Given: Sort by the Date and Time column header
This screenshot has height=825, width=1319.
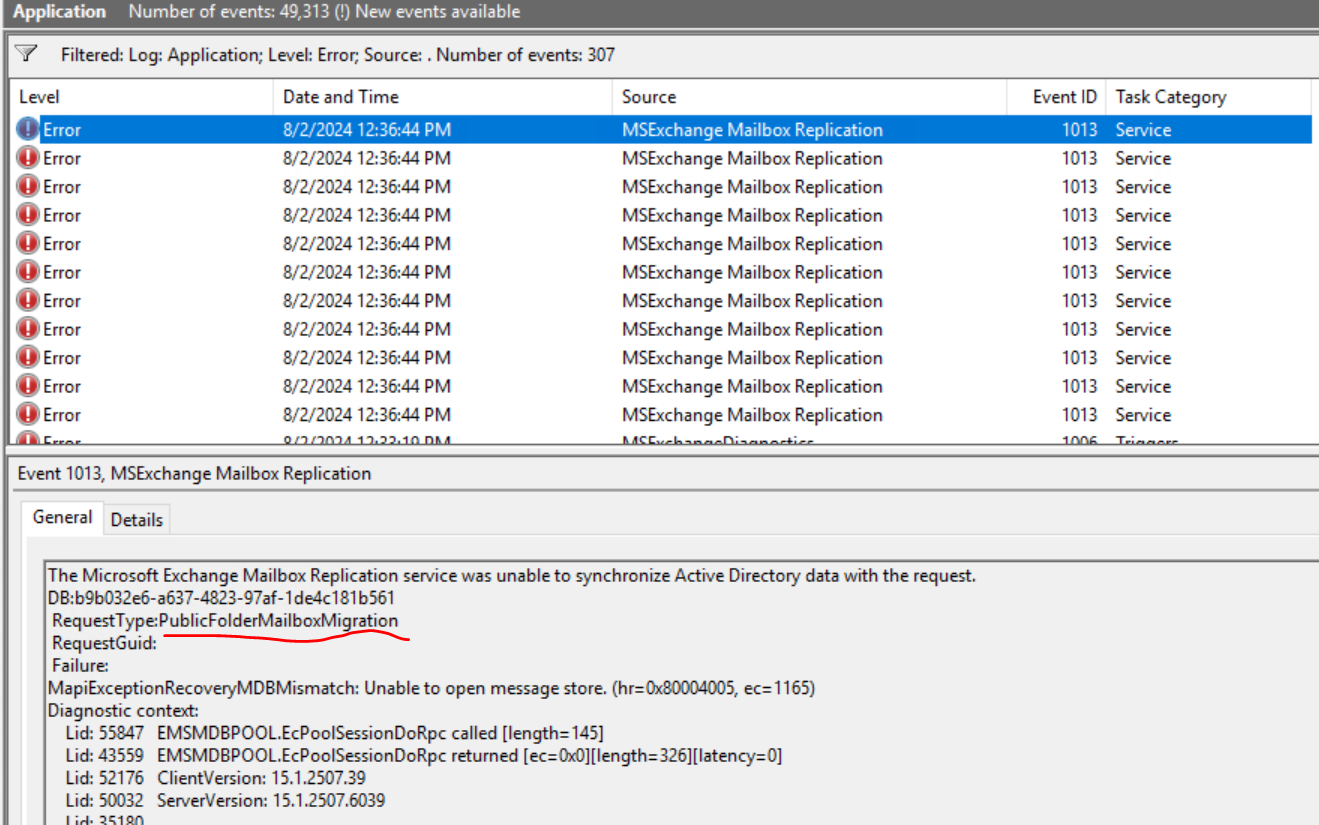Looking at the screenshot, I should click(x=340, y=97).
